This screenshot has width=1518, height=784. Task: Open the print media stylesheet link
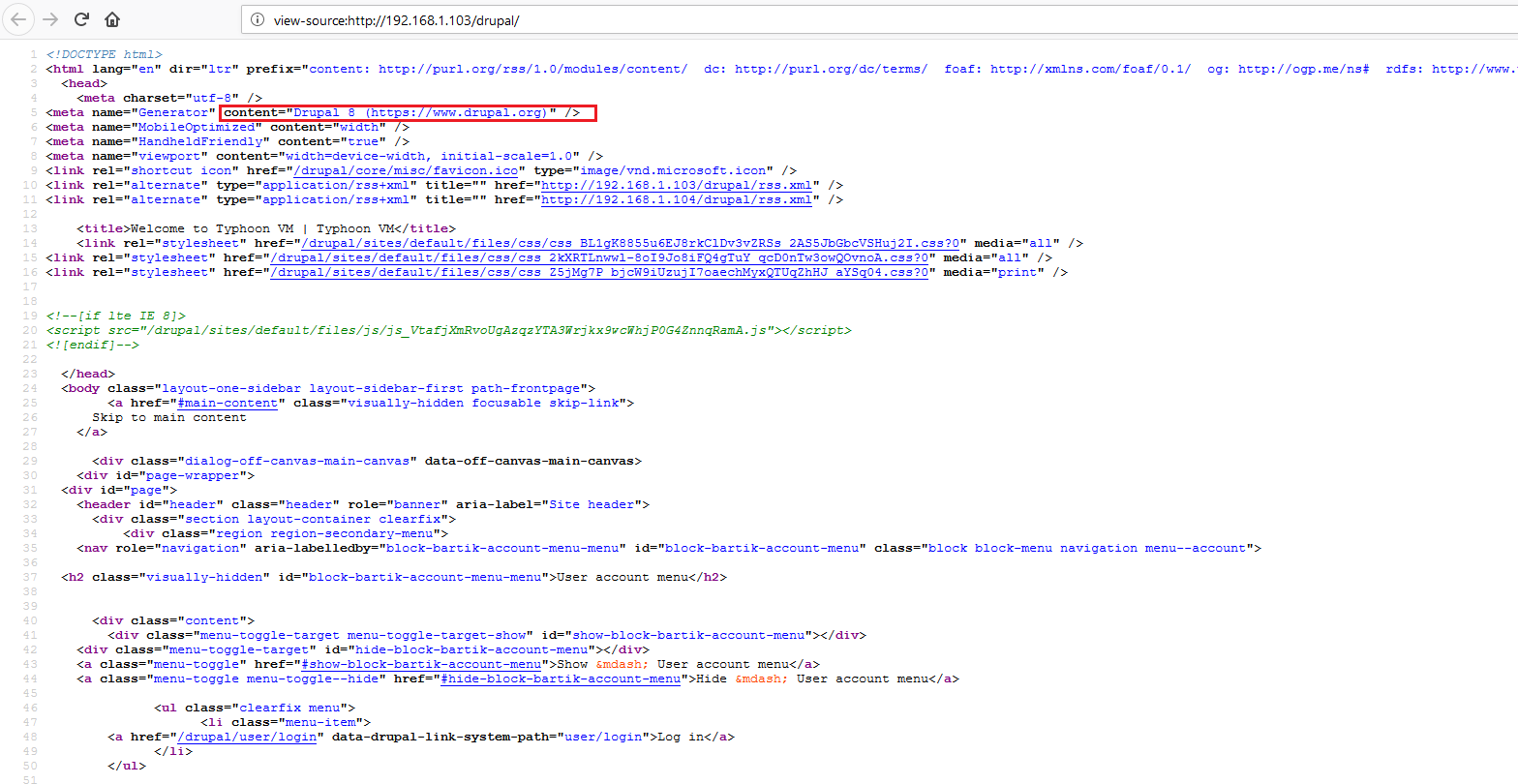click(x=600, y=272)
